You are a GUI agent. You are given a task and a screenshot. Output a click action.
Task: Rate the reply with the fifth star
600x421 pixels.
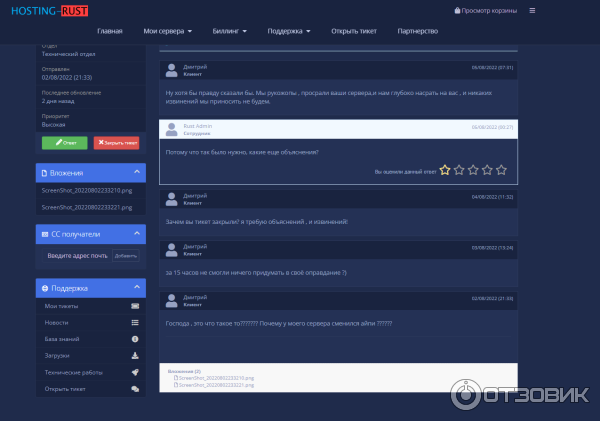pyautogui.click(x=501, y=170)
